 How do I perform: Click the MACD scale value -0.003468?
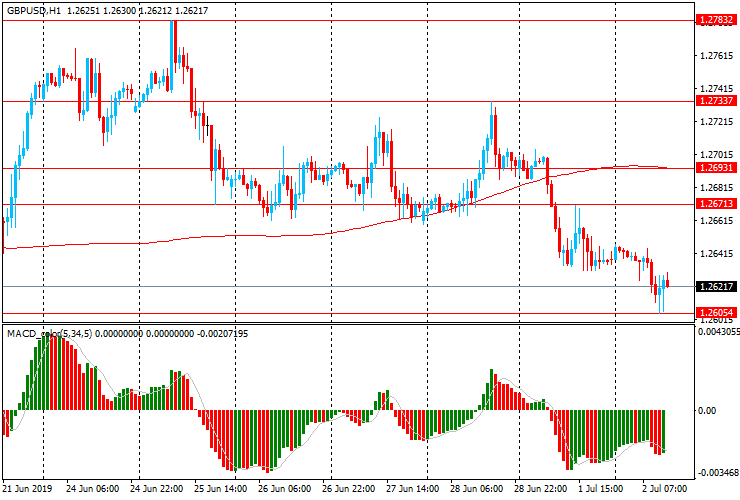[x=718, y=473]
